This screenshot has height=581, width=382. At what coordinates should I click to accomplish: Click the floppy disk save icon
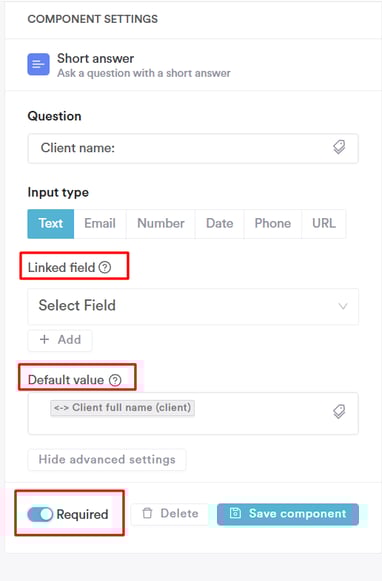(235, 513)
